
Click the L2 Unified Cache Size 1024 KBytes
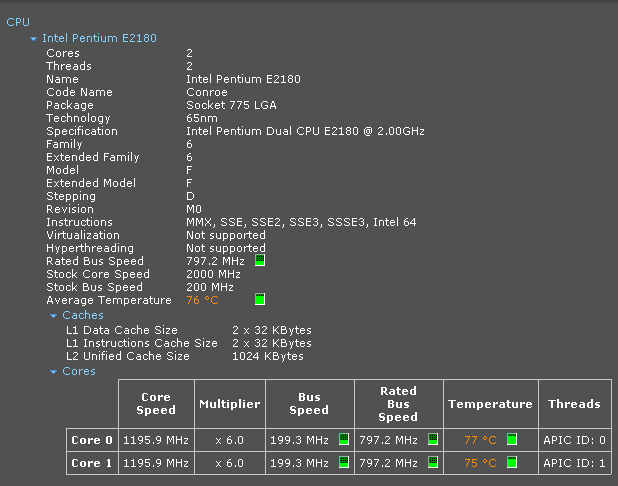tap(268, 356)
